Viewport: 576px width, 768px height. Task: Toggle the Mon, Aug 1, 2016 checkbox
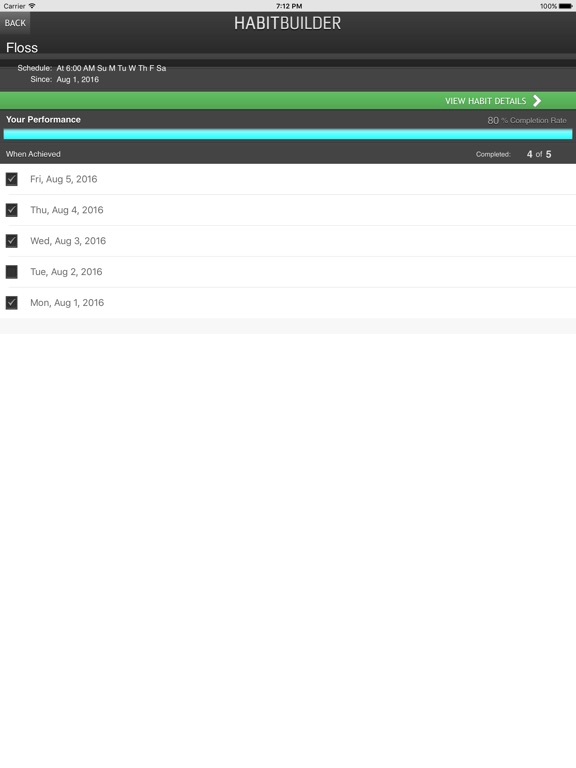click(x=12, y=303)
